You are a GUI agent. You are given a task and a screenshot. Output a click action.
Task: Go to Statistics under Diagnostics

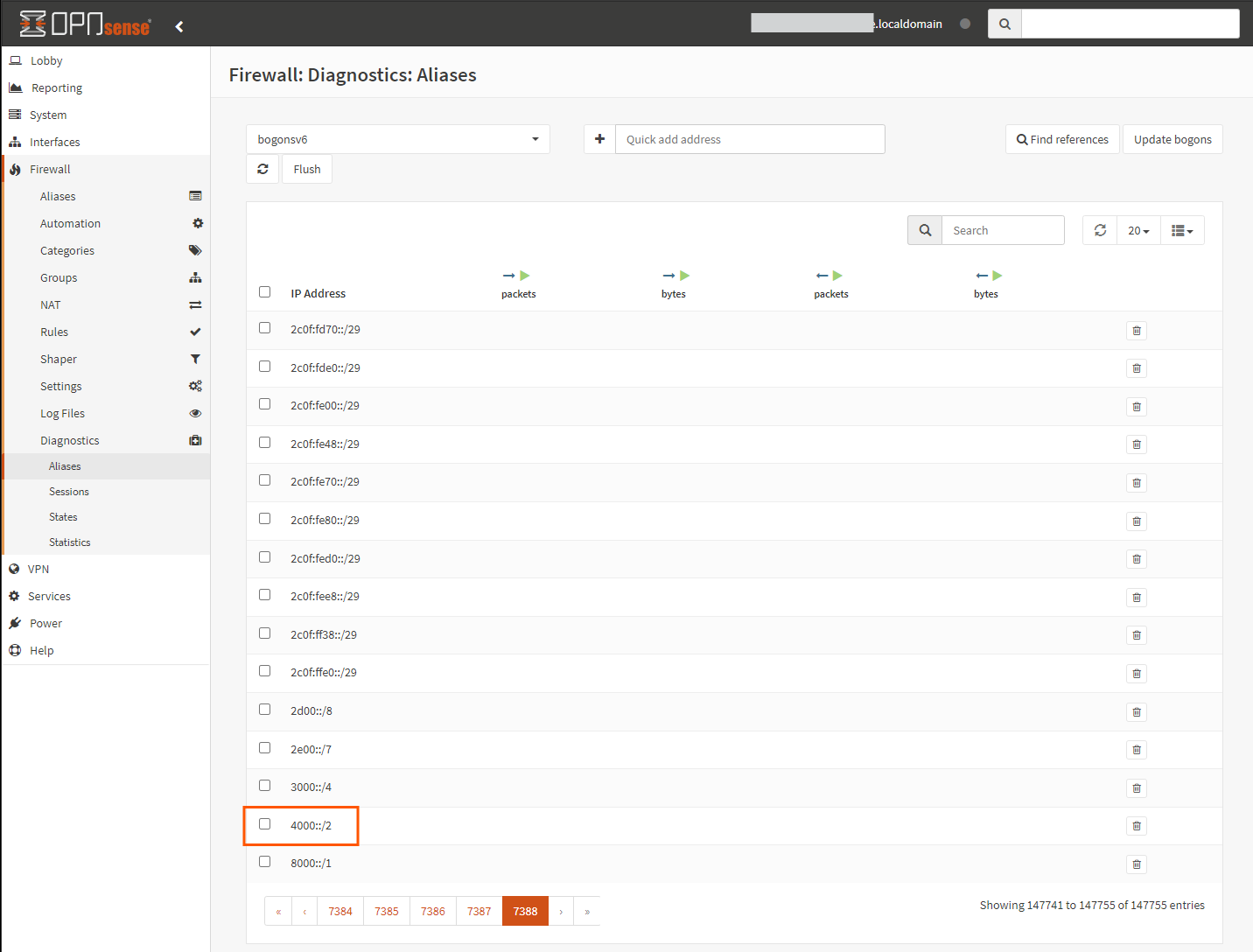click(x=106, y=542)
